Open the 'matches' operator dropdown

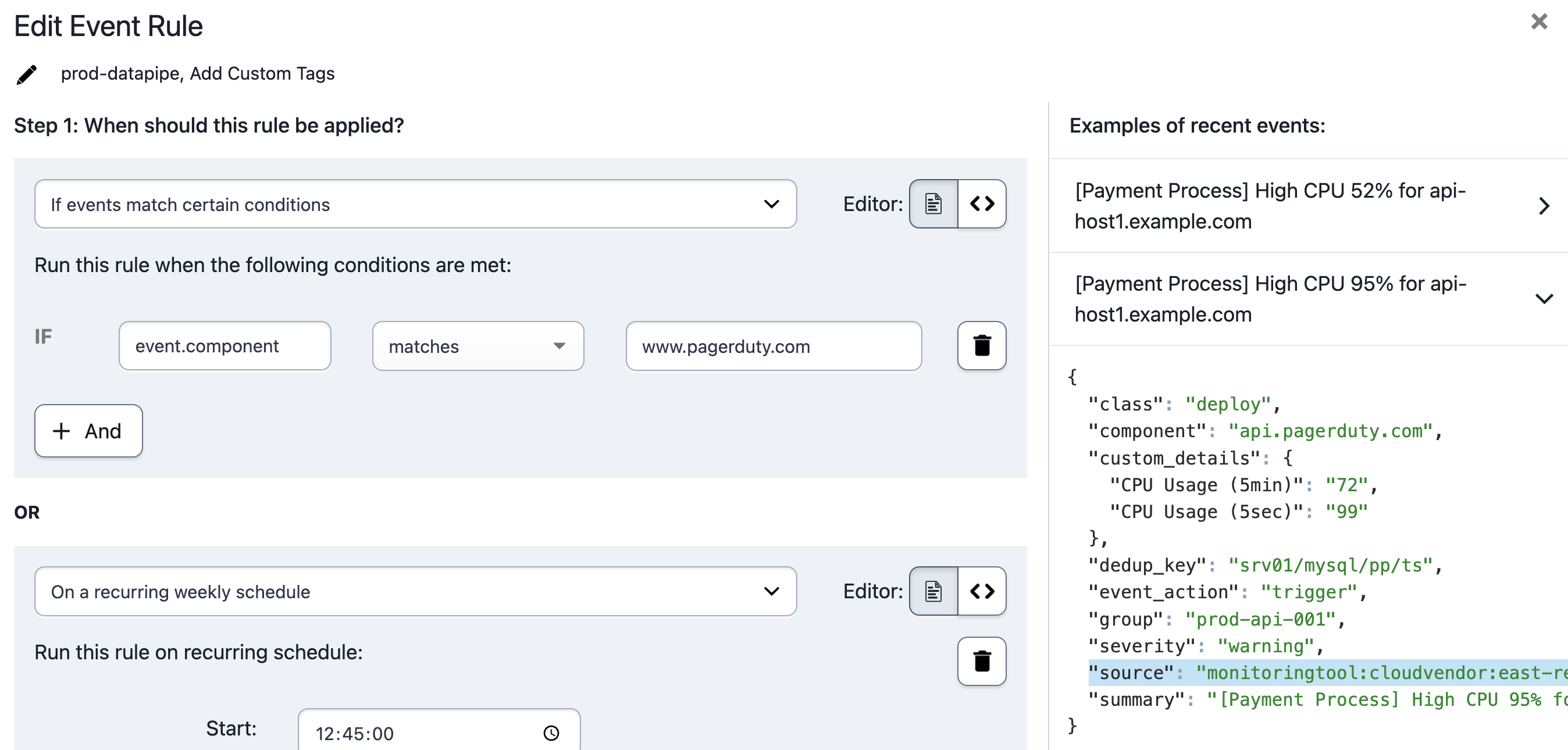(478, 346)
